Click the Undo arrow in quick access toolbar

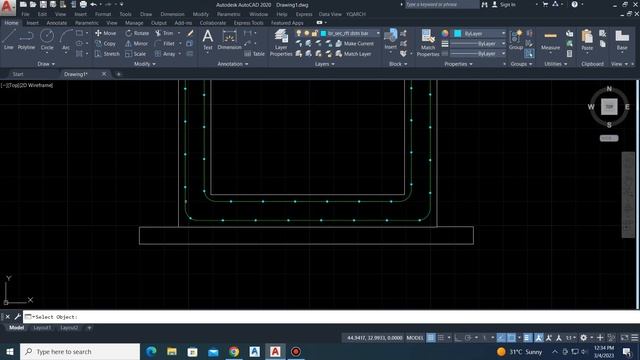(x=93, y=4)
